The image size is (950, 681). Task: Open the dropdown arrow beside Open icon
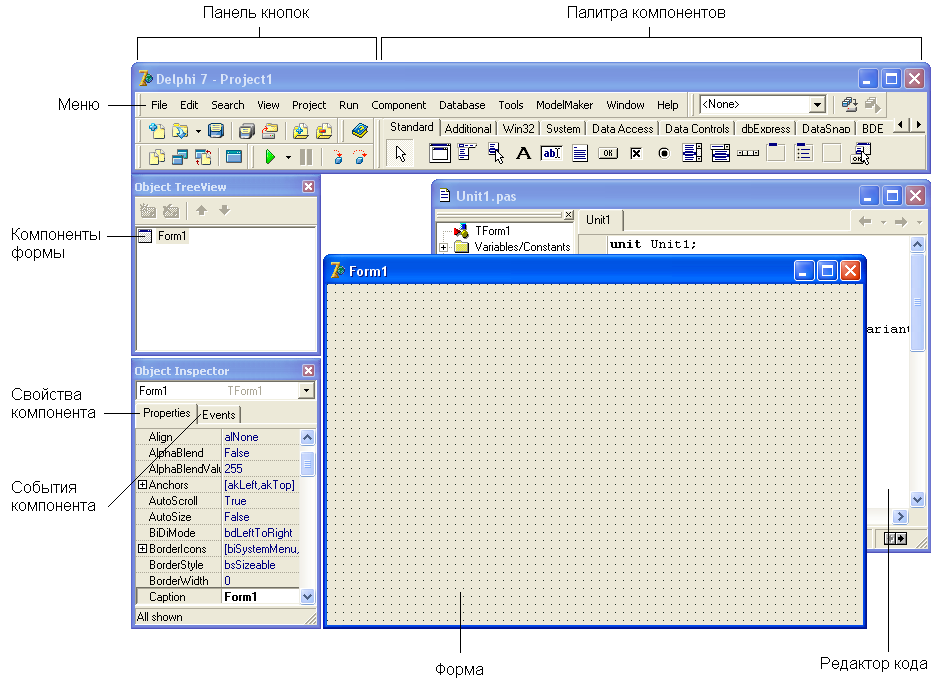(198, 131)
